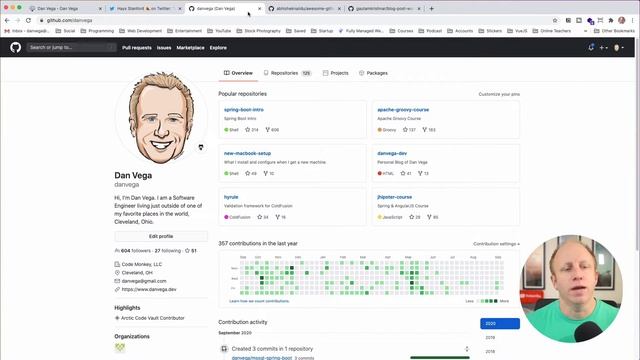Click the browser back arrow
The image size is (640, 360).
coord(7,20)
